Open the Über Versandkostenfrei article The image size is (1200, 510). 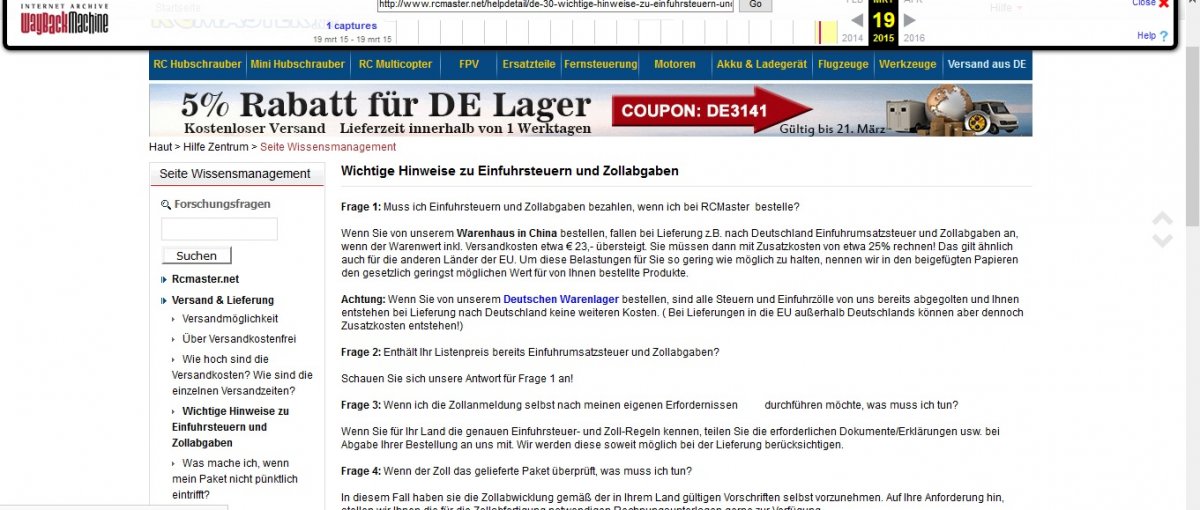[x=239, y=339]
